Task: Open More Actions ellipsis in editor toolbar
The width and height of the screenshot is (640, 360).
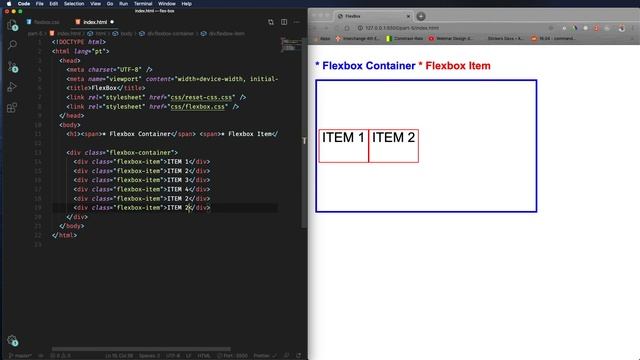Action: [x=297, y=22]
